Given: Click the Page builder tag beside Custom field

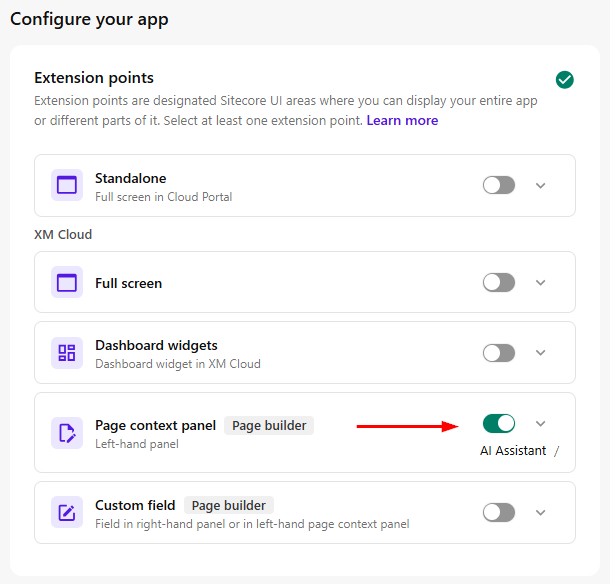Looking at the screenshot, I should point(228,505).
